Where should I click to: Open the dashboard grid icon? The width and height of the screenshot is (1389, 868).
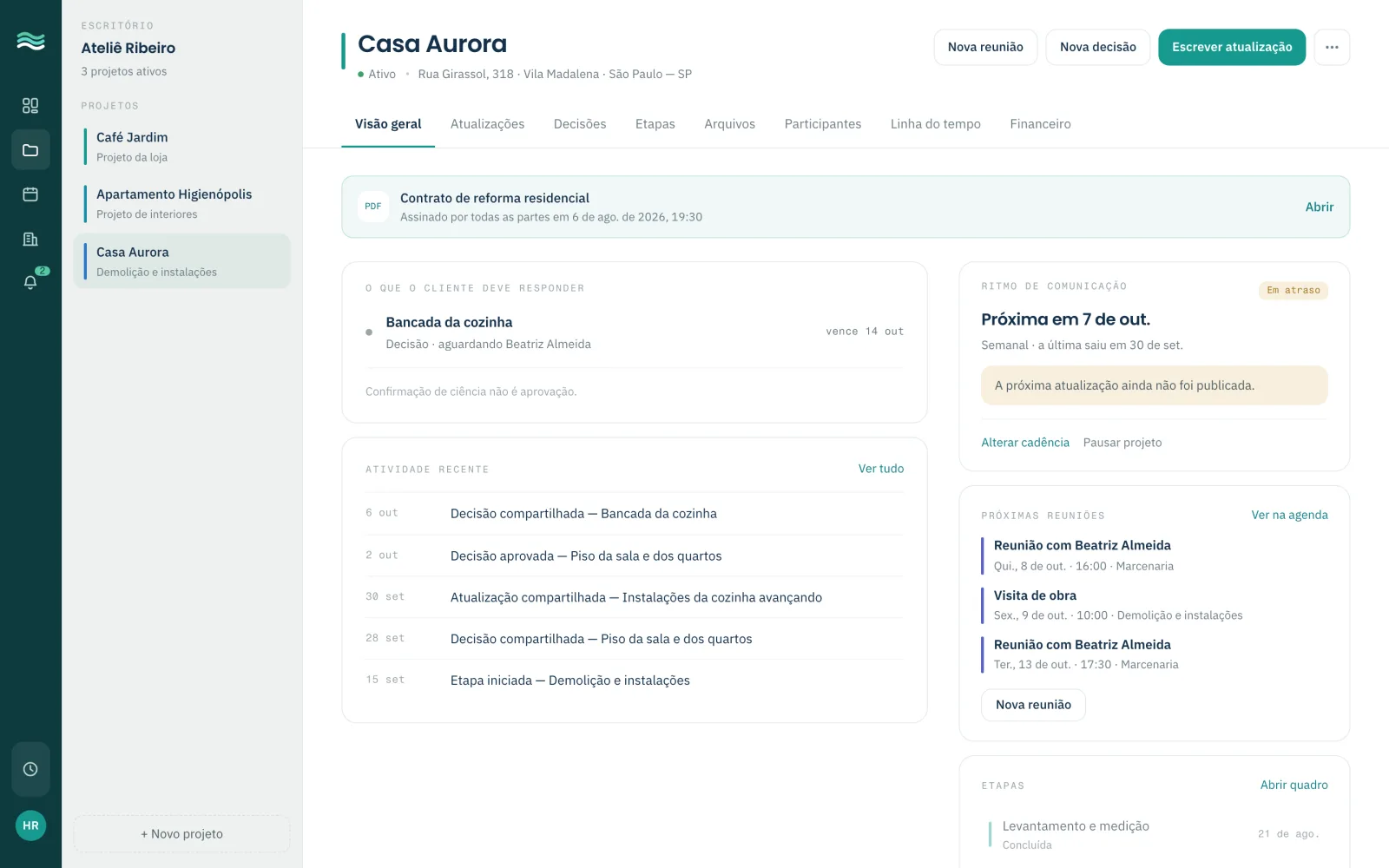(x=30, y=106)
